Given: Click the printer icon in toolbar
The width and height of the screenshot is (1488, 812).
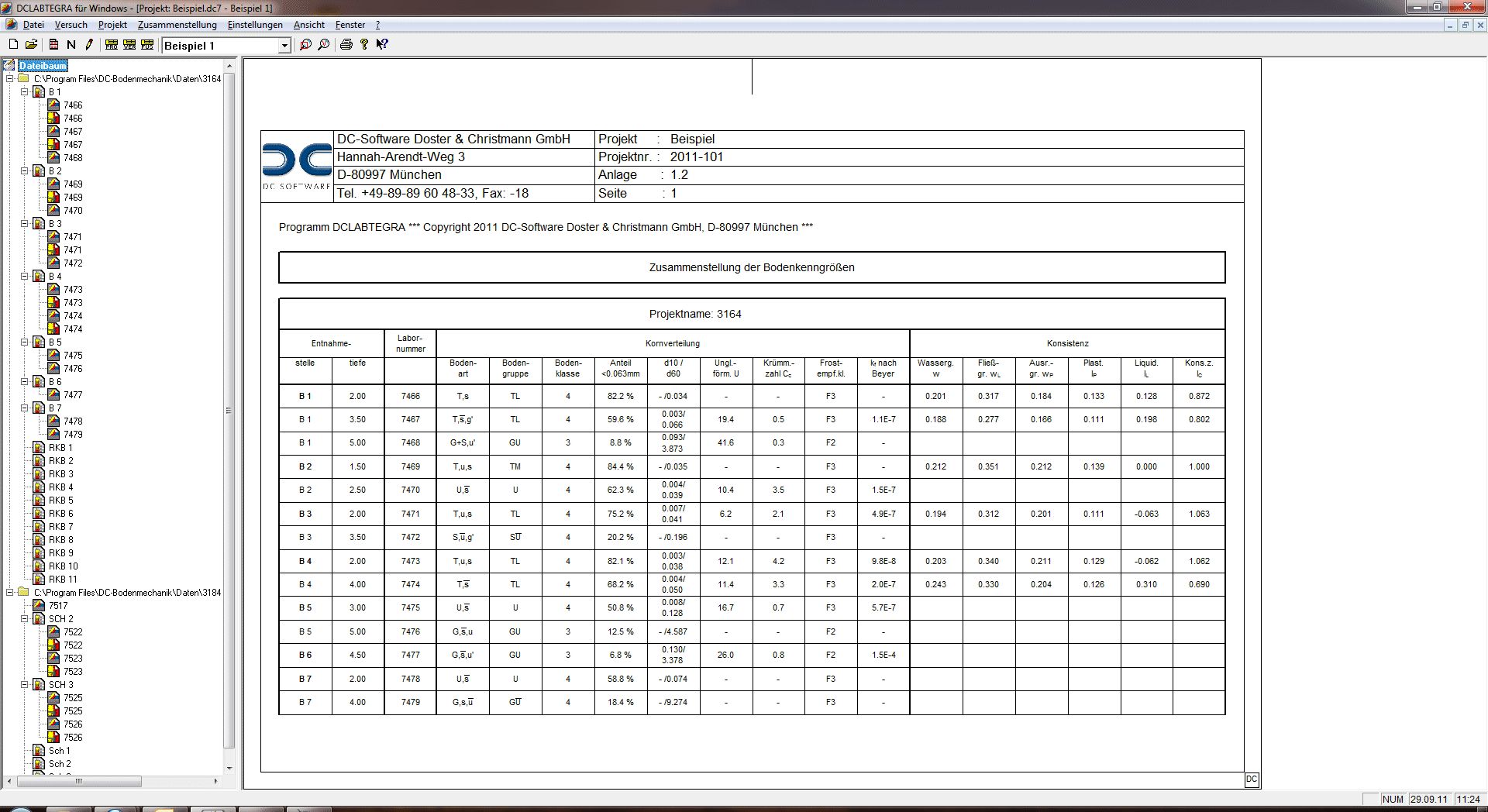Looking at the screenshot, I should [x=346, y=44].
